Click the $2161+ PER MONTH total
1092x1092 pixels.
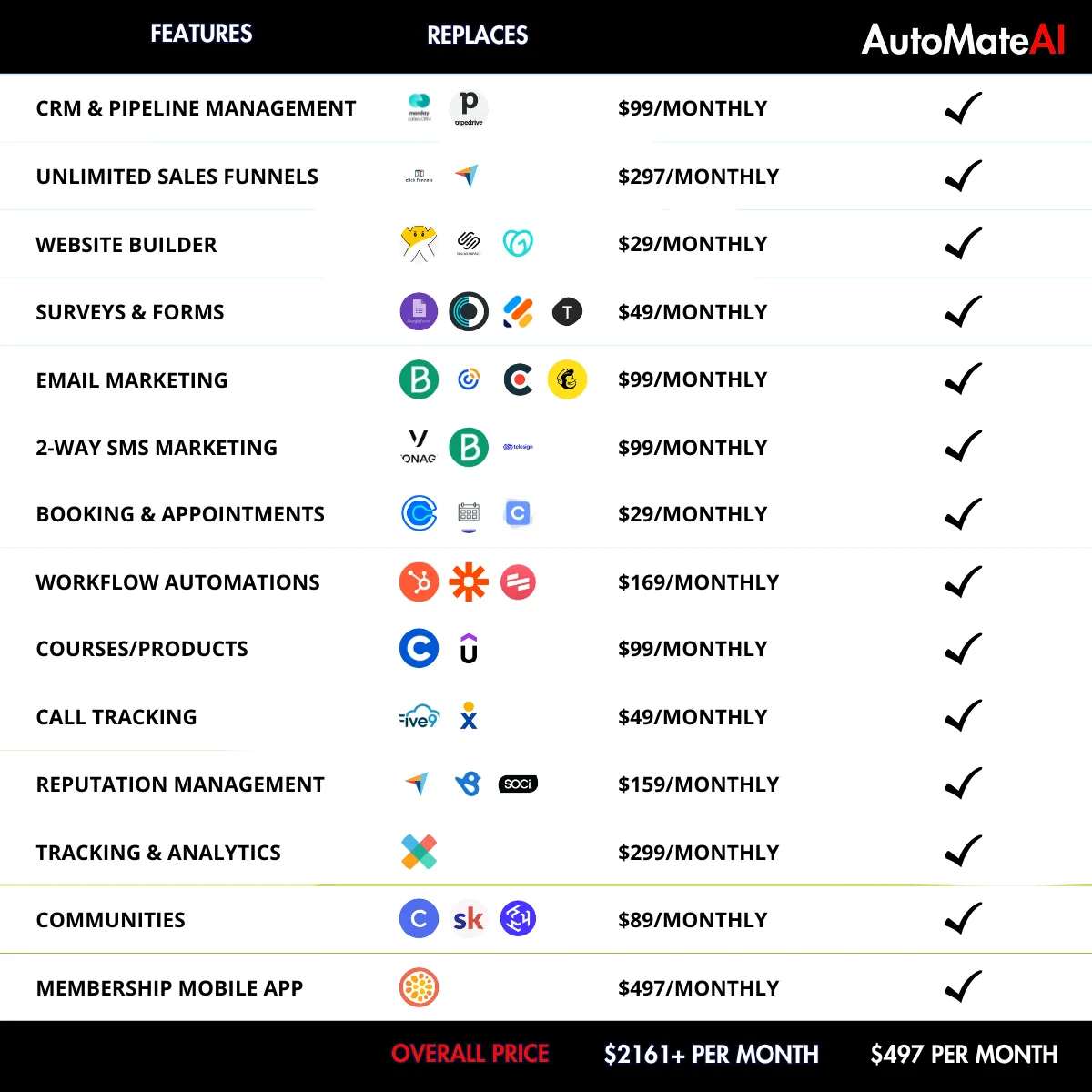tap(712, 1055)
